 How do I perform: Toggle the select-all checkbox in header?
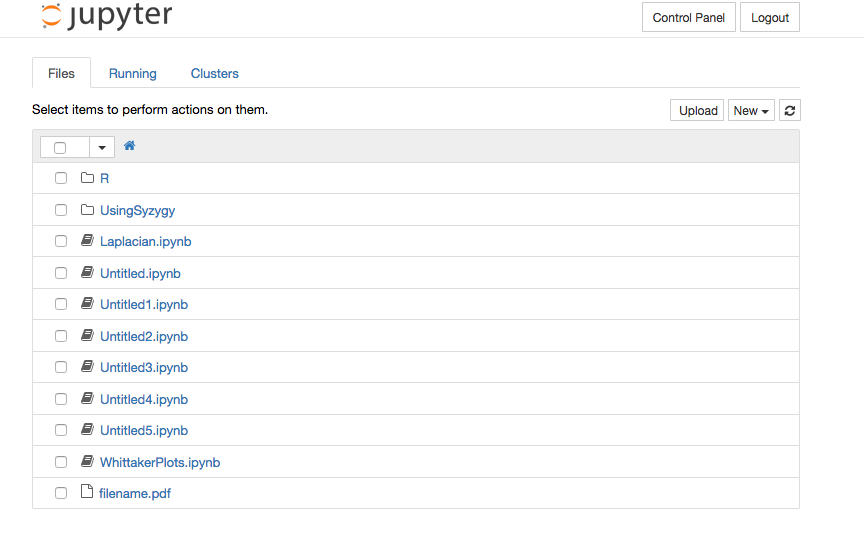pos(60,147)
